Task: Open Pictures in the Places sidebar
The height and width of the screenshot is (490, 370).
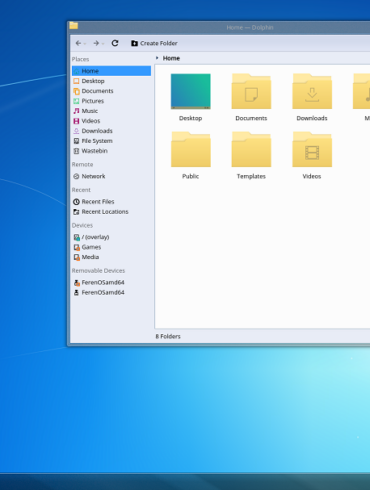Action: point(111,101)
